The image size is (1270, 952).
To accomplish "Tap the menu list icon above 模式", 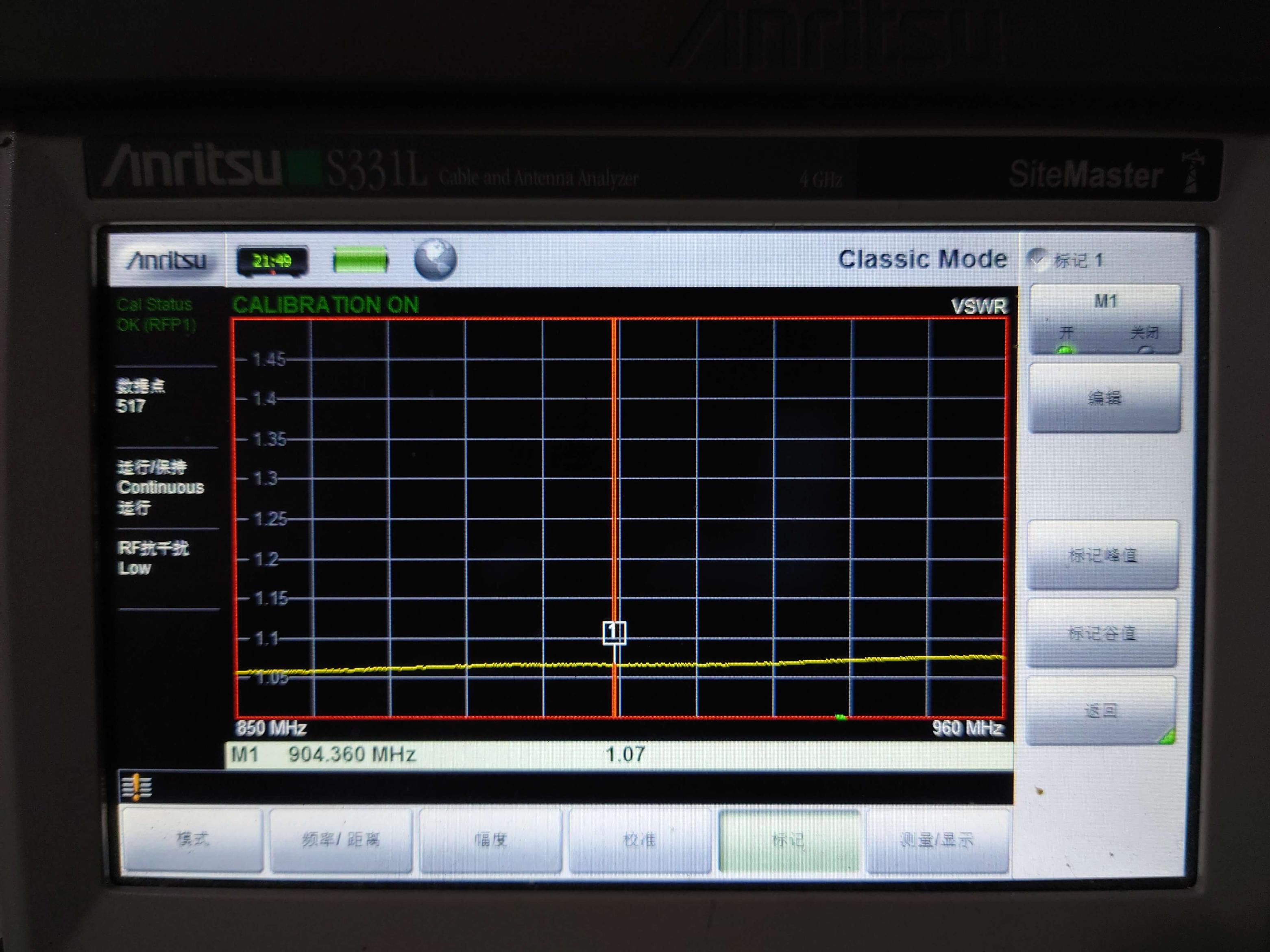I will (137, 787).
